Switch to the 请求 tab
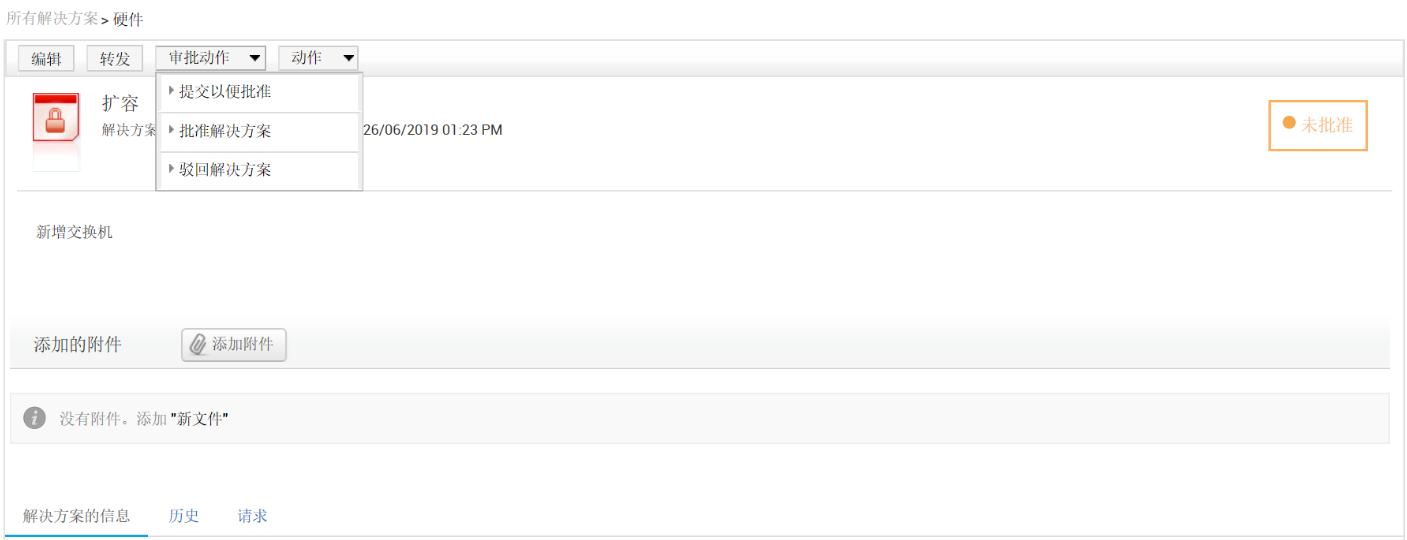This screenshot has width=1407, height=540. click(x=252, y=516)
